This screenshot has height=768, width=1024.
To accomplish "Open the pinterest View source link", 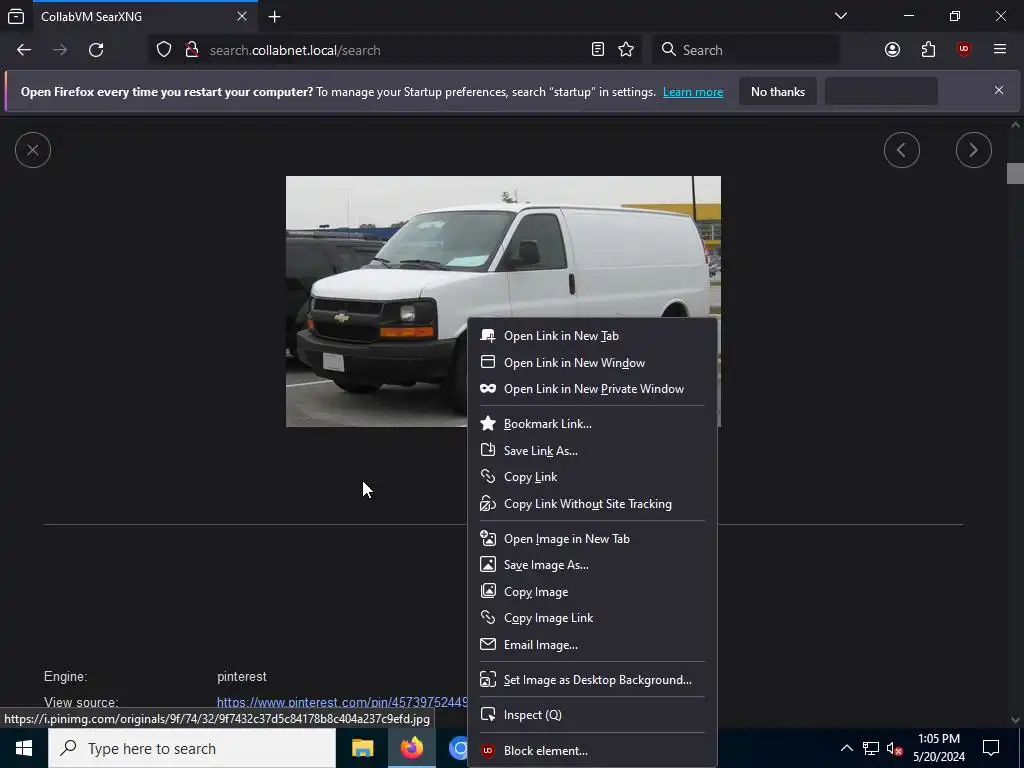I will (342, 702).
